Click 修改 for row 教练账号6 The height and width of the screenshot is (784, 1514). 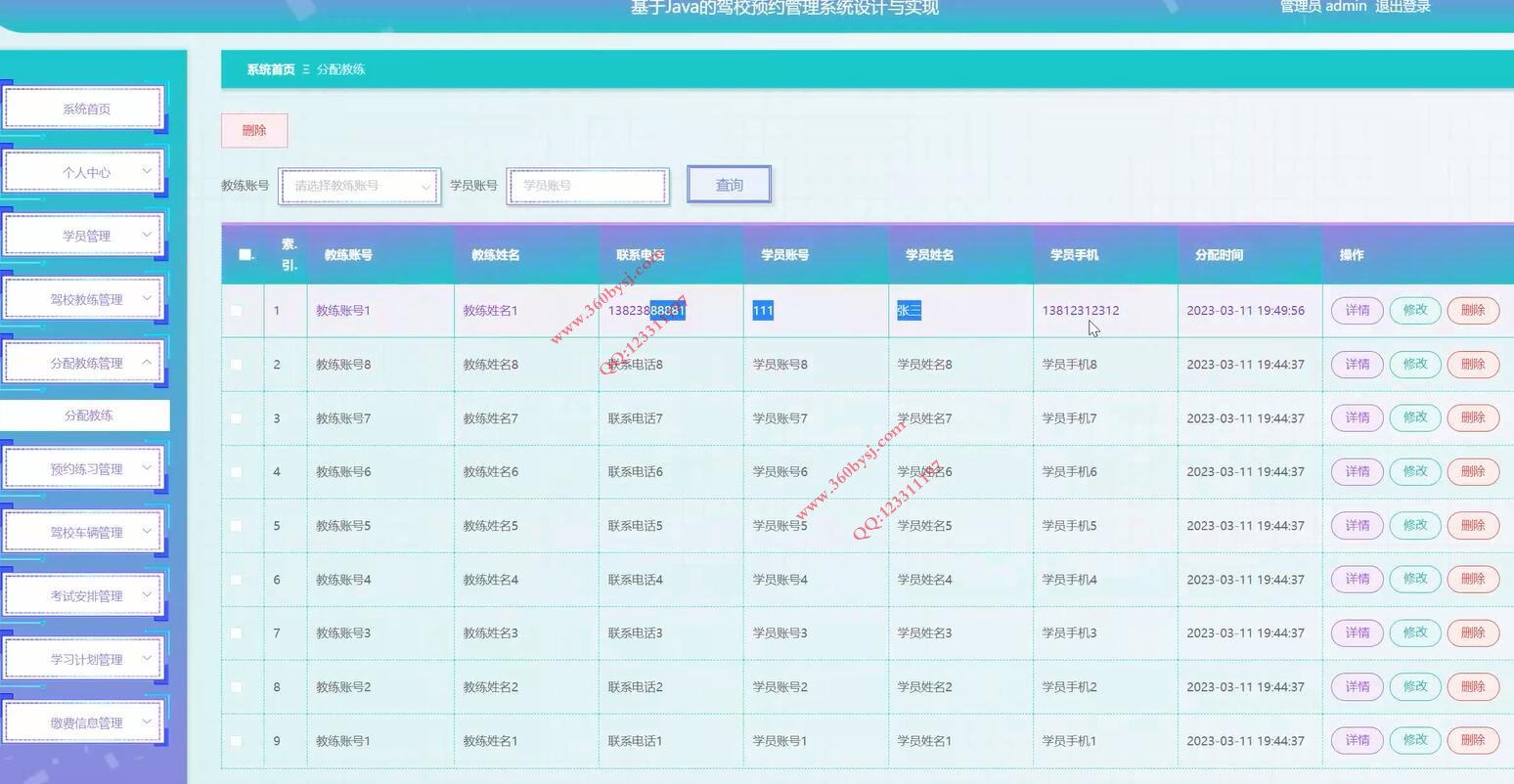(1415, 472)
